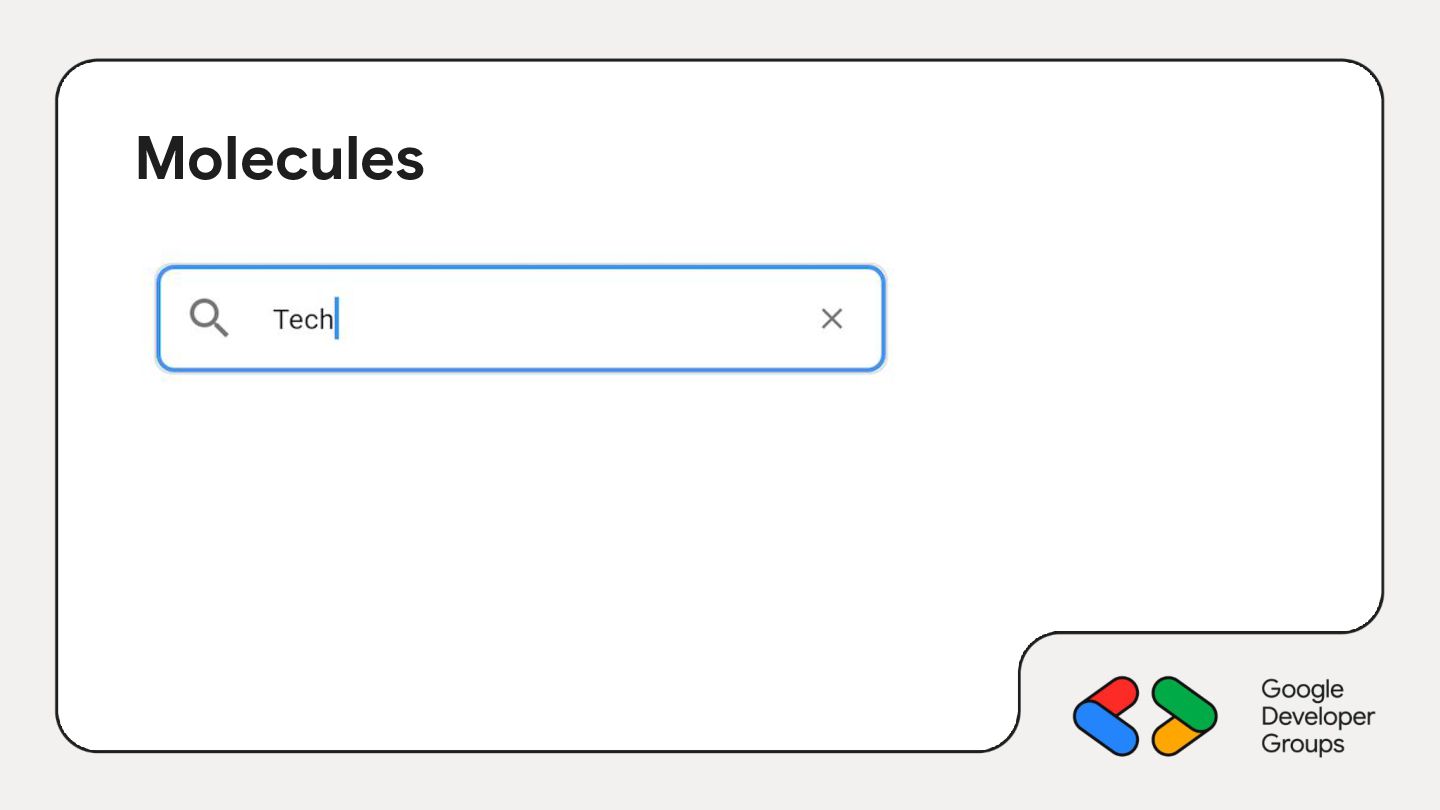The image size is (1440, 810).
Task: Clear the search field with the X icon
Action: pos(832,319)
